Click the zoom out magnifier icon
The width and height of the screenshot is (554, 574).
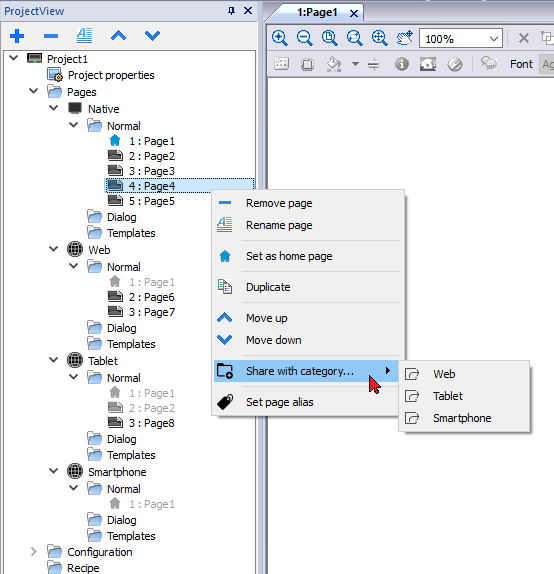[x=305, y=38]
